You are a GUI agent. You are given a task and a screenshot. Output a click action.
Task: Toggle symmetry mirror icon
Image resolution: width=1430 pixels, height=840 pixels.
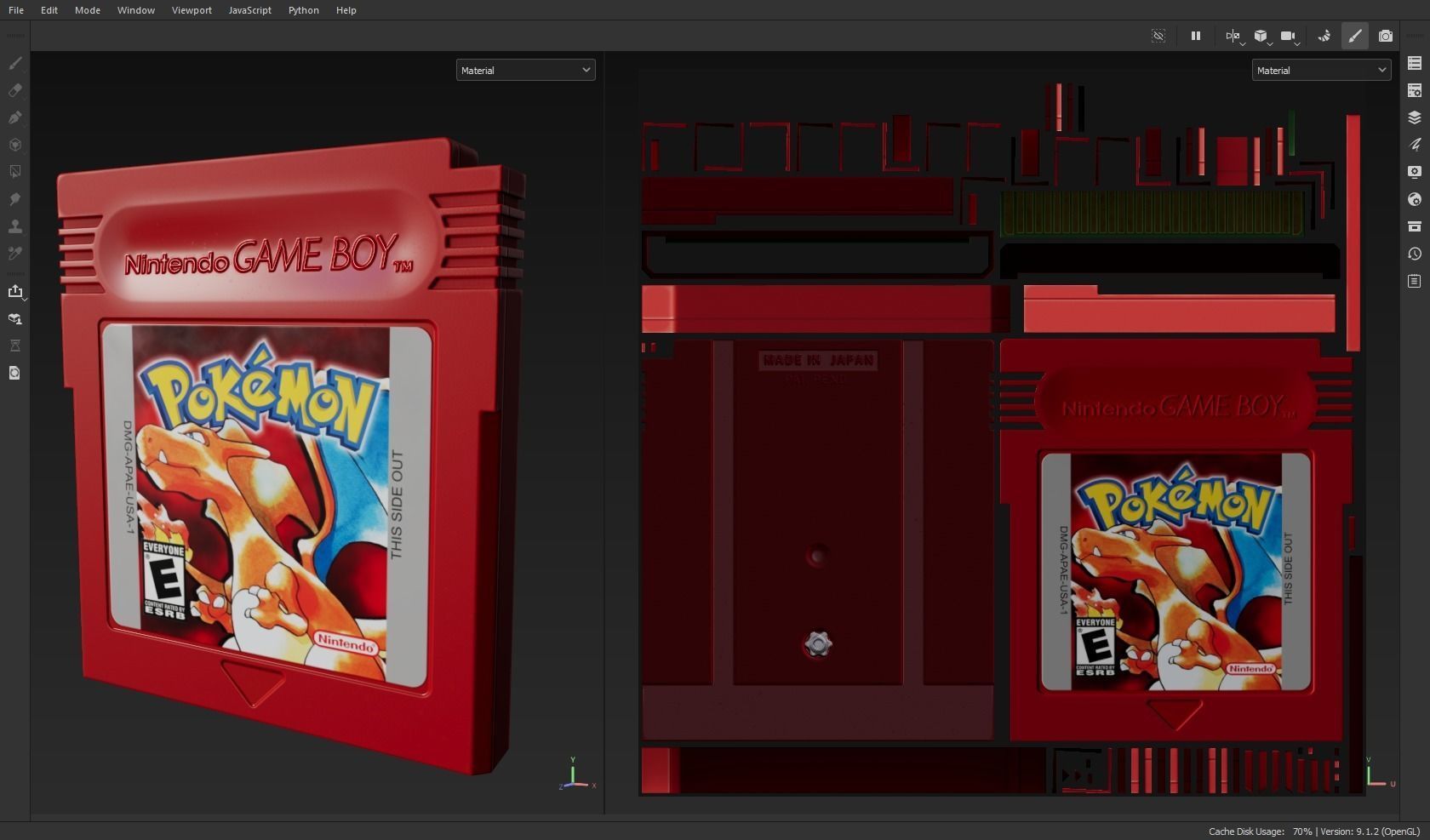tap(1232, 36)
